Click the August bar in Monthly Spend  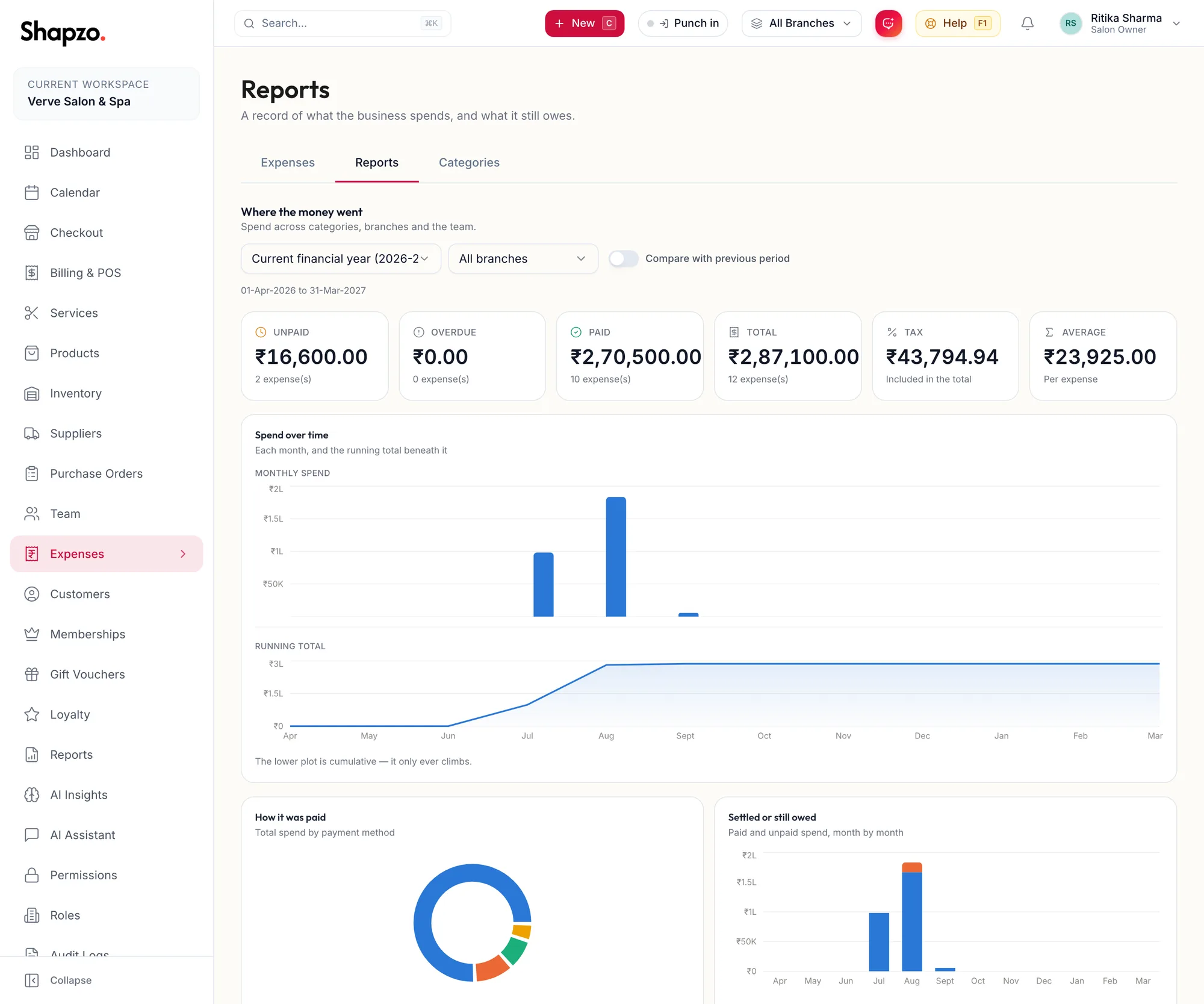pos(616,557)
